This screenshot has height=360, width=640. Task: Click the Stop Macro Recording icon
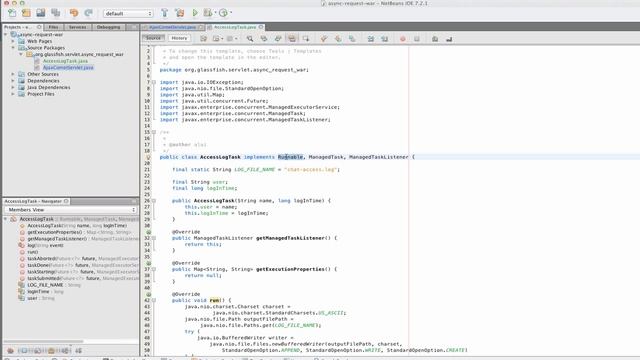pyautogui.click(x=417, y=39)
